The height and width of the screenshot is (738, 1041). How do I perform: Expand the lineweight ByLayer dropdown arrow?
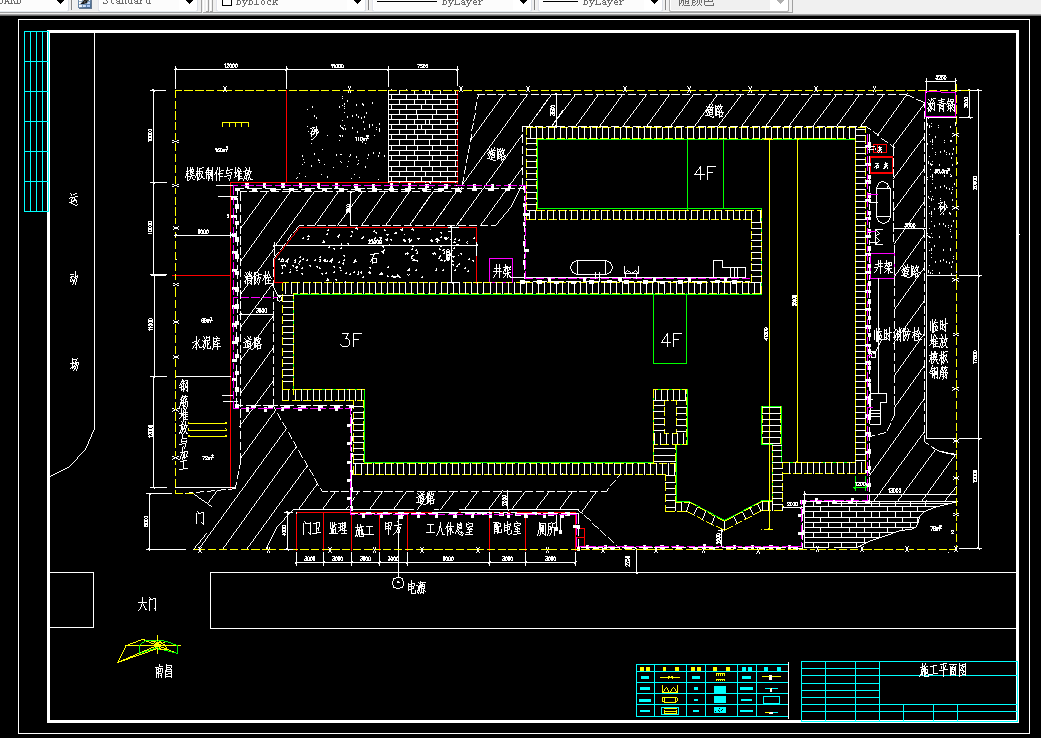click(655, 3)
